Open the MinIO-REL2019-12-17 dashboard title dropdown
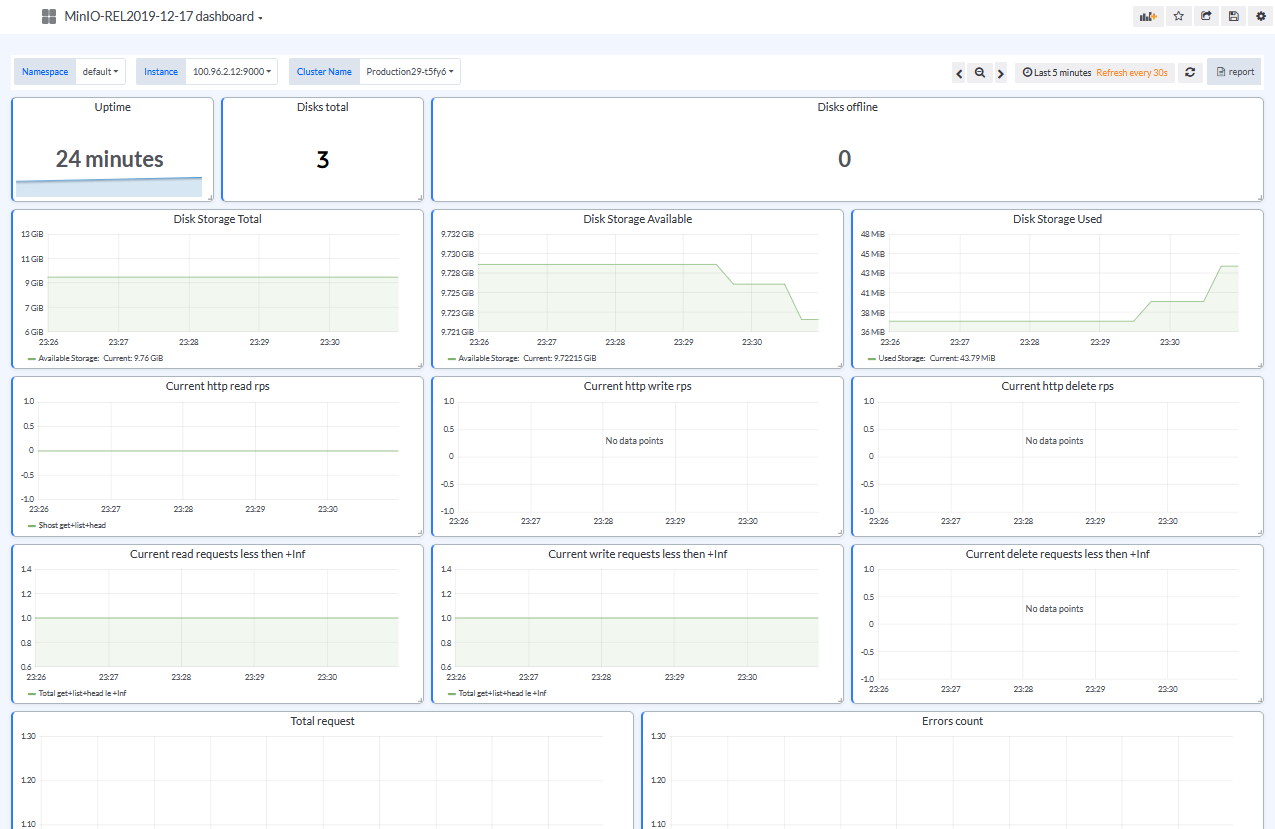 pos(164,17)
